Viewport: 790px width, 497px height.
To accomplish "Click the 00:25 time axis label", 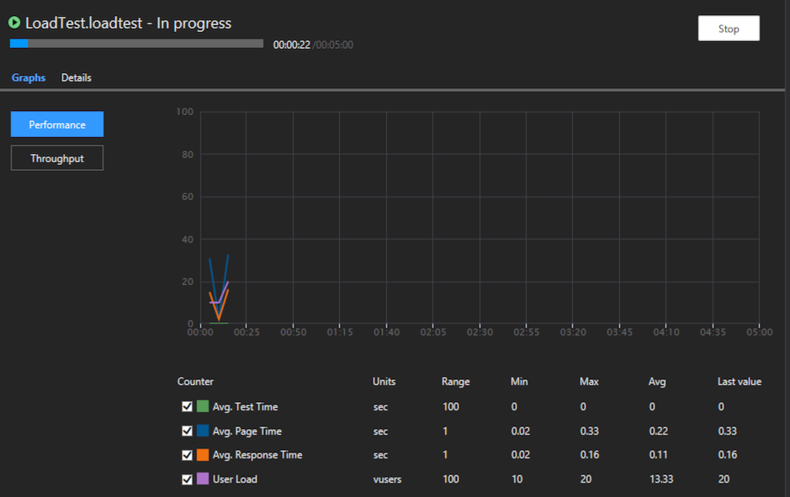I will point(246,332).
